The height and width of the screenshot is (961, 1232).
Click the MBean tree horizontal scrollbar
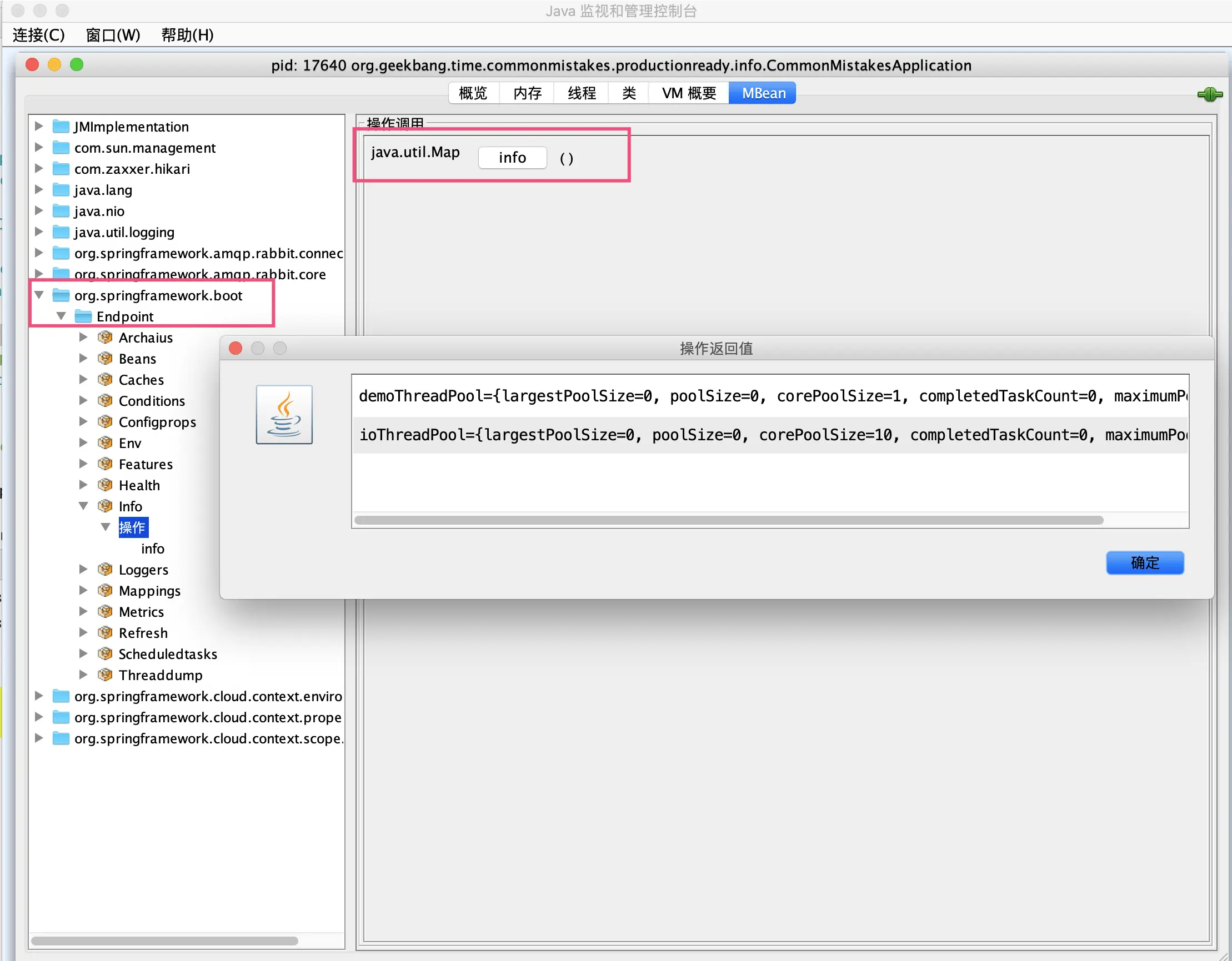[x=165, y=940]
